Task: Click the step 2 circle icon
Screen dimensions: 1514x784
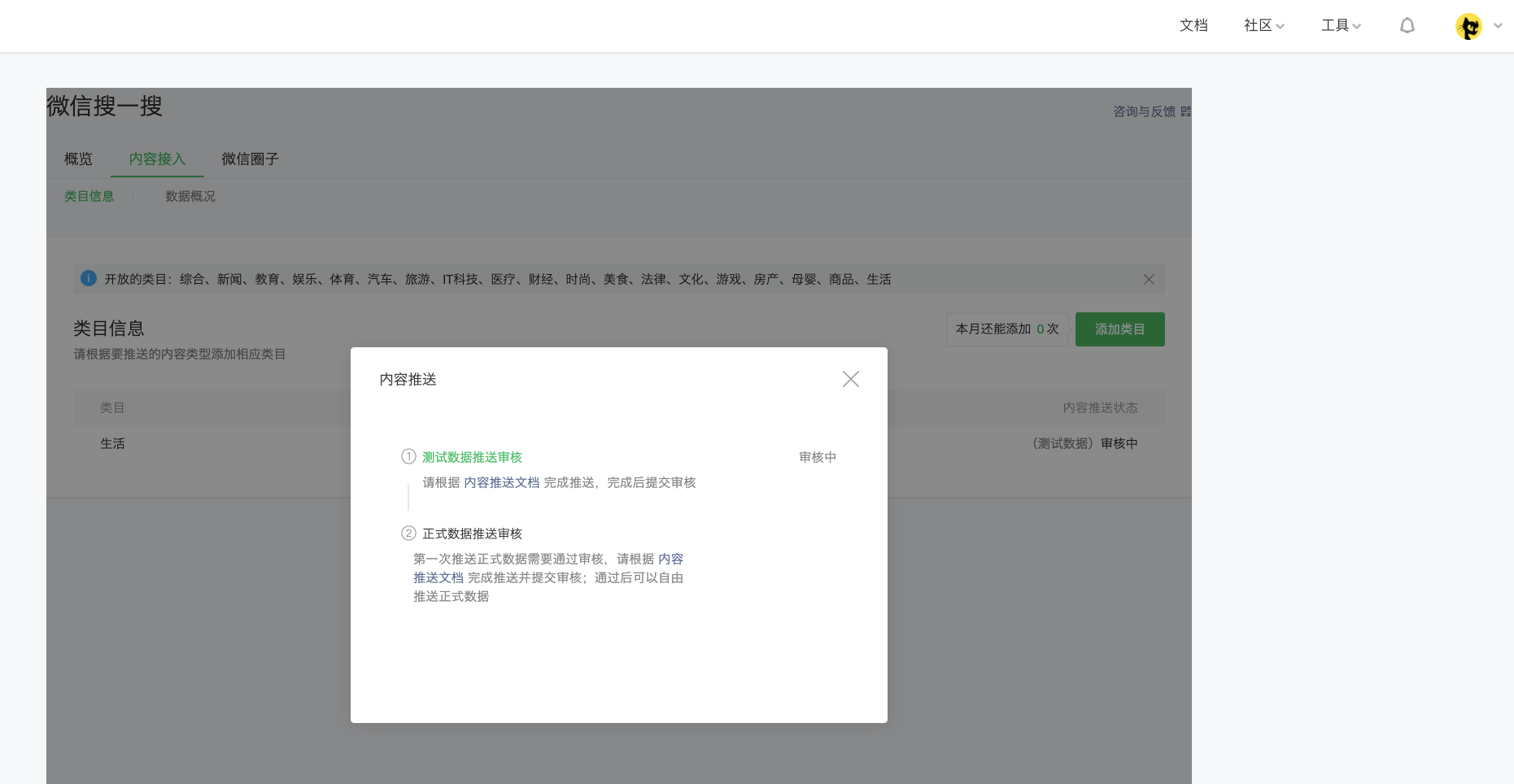Action: point(408,533)
